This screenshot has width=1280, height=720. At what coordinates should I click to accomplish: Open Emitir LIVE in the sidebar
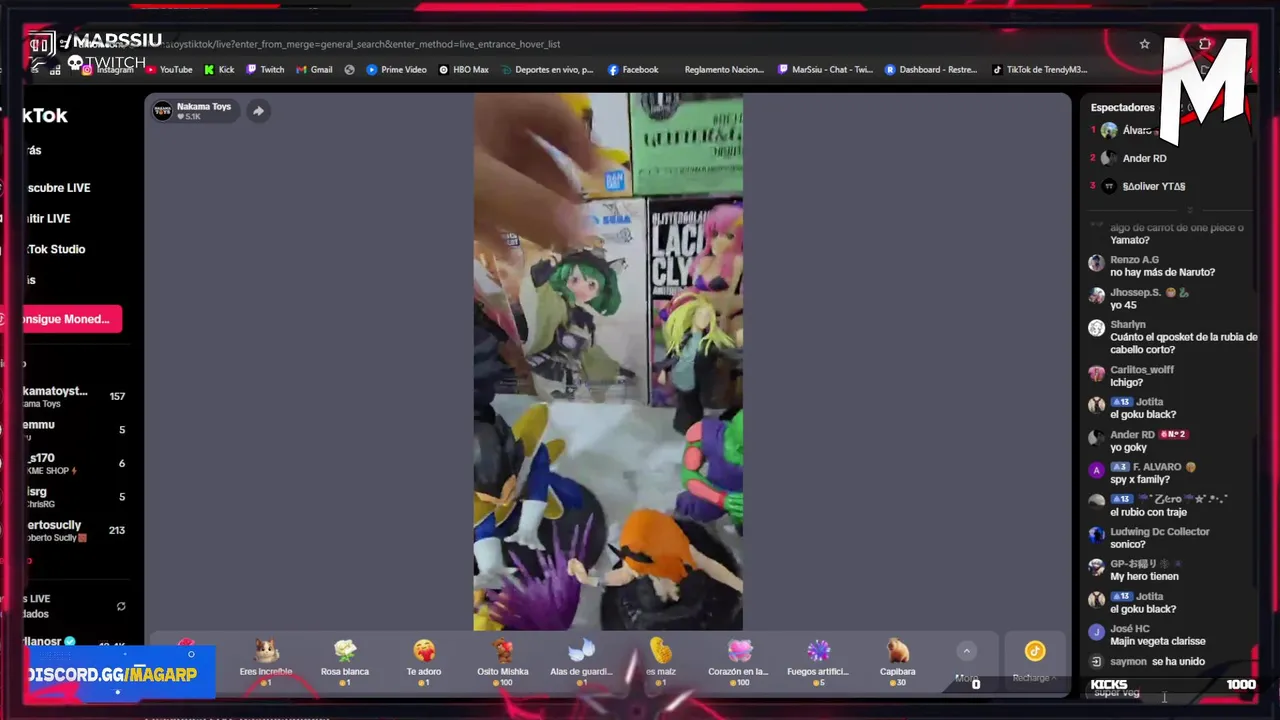(x=48, y=219)
